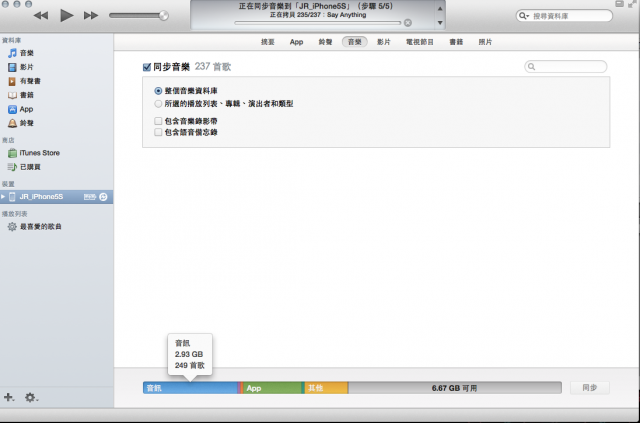The image size is (640, 423).
Task: Click the 249 首歌 tooltip text
Action: tap(190, 365)
